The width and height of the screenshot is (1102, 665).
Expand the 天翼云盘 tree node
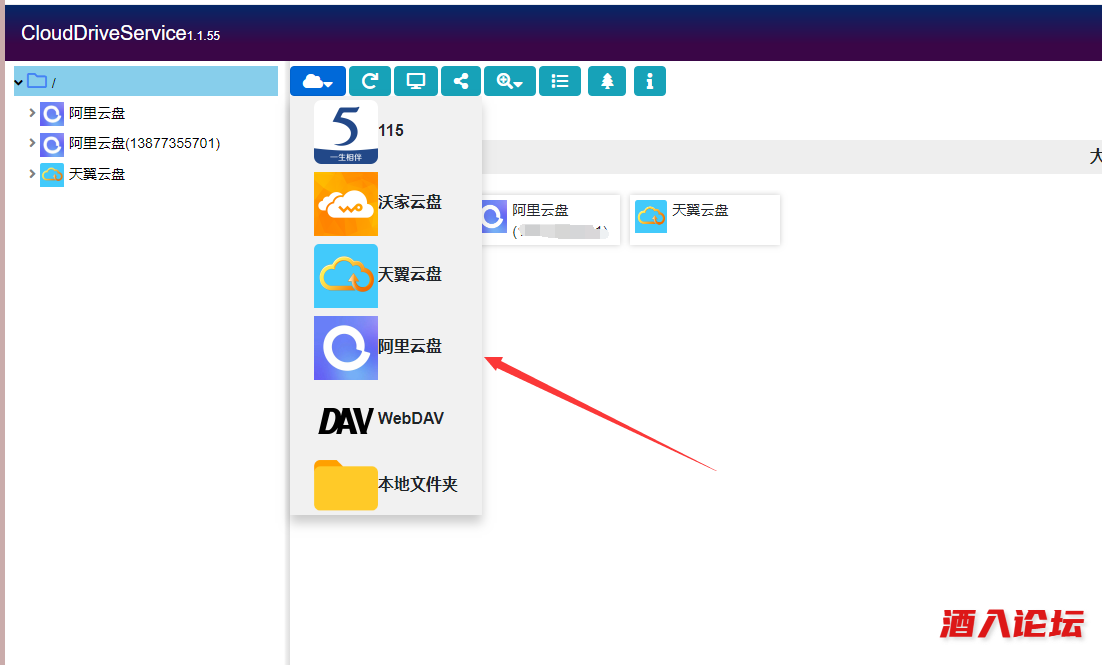coord(32,173)
